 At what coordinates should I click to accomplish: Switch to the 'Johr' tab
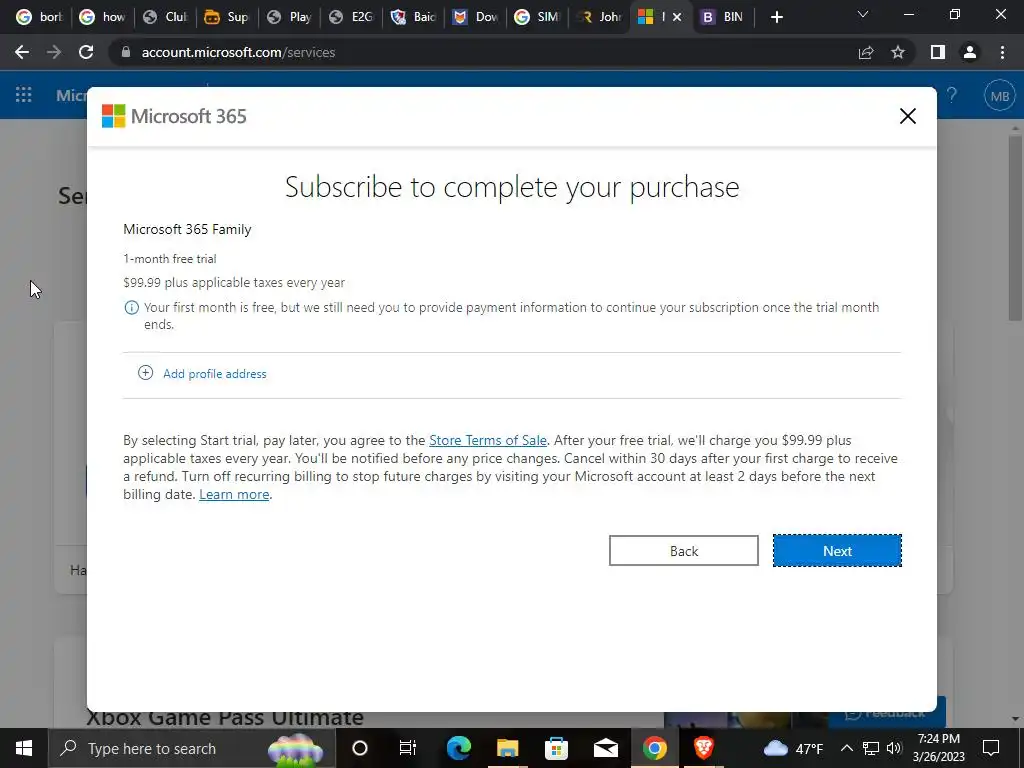coord(600,17)
